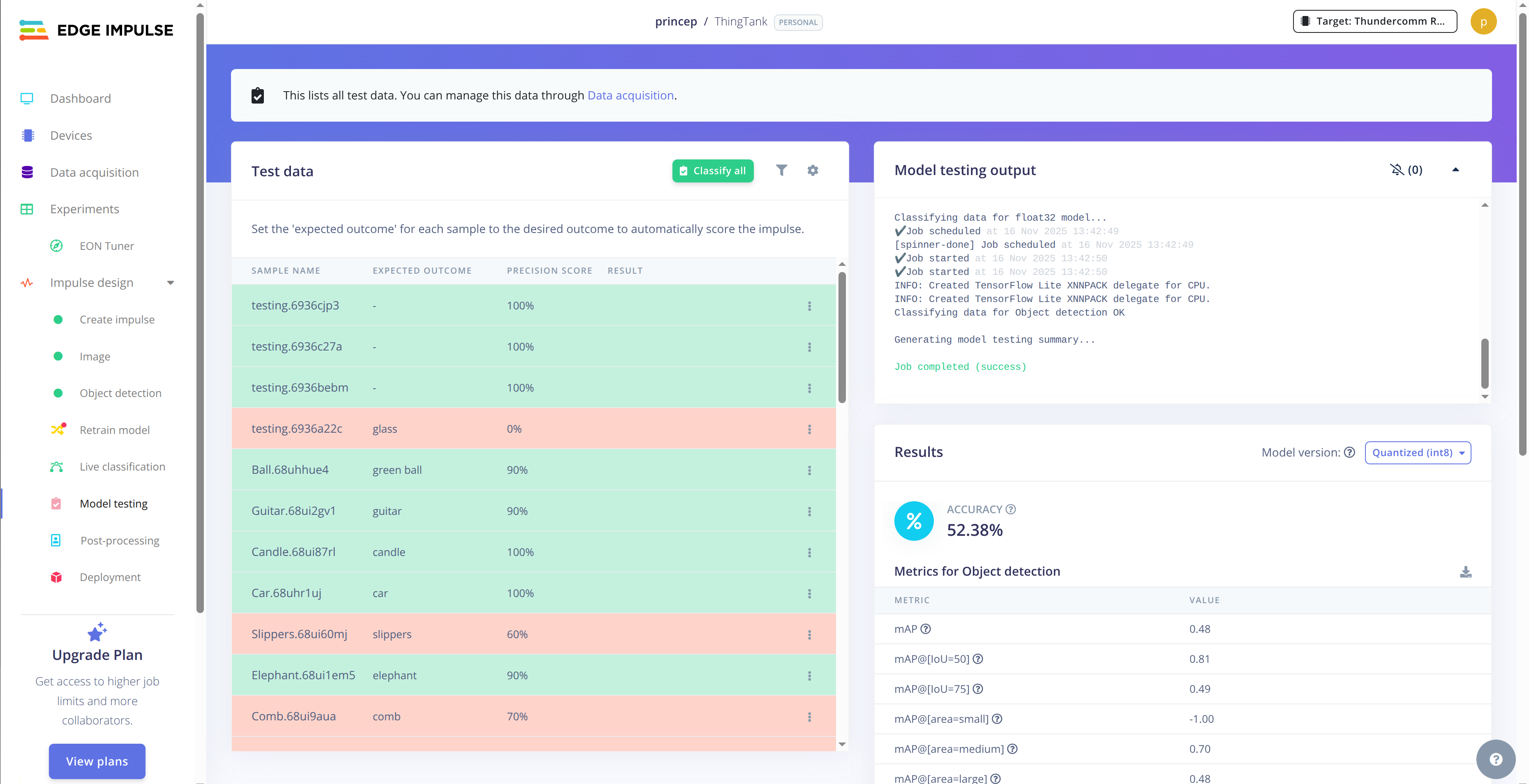
Task: Collapse the Impulse design menu section
Action: pyautogui.click(x=170, y=283)
